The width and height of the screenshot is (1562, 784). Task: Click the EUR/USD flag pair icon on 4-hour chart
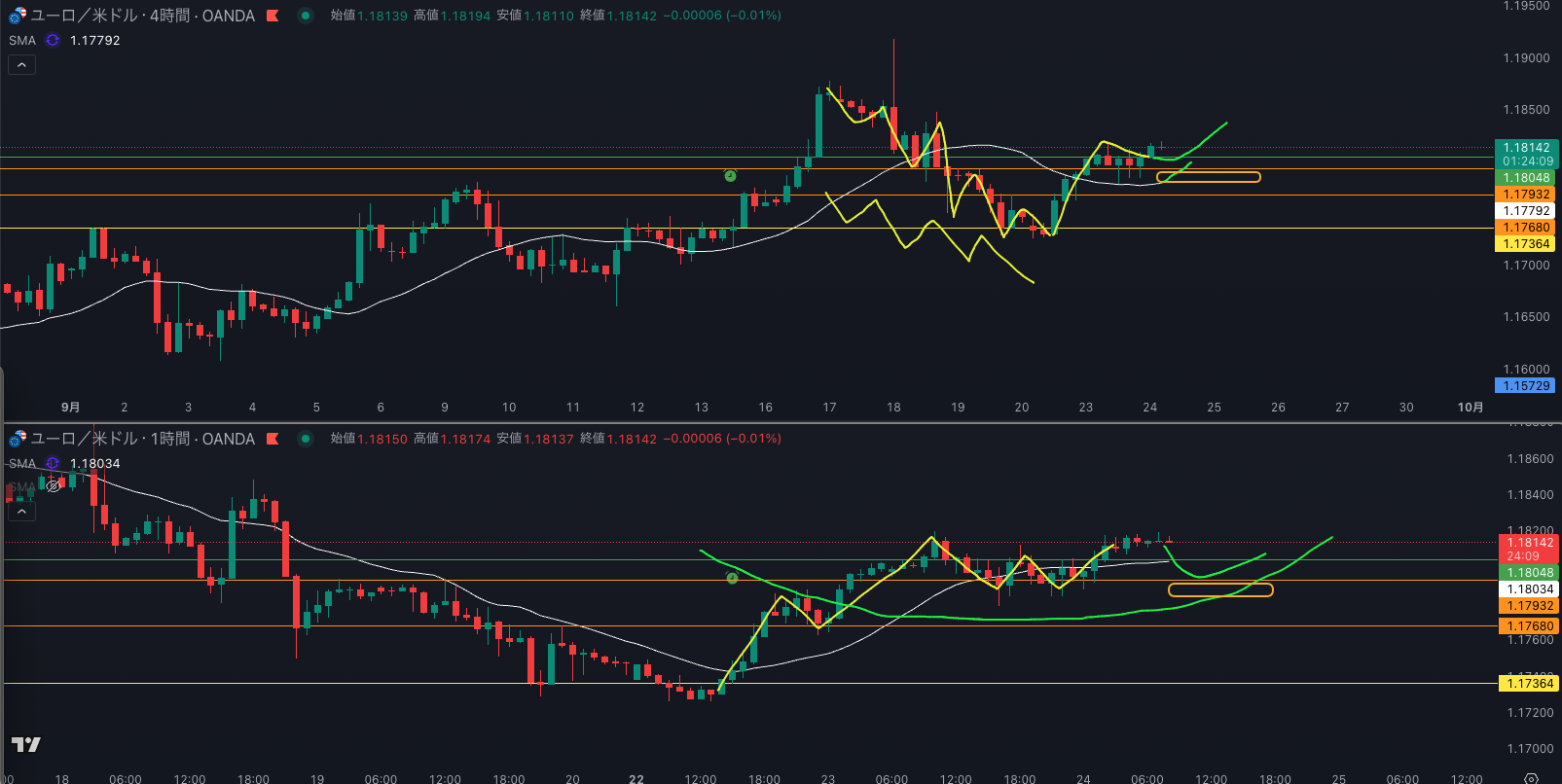18,16
